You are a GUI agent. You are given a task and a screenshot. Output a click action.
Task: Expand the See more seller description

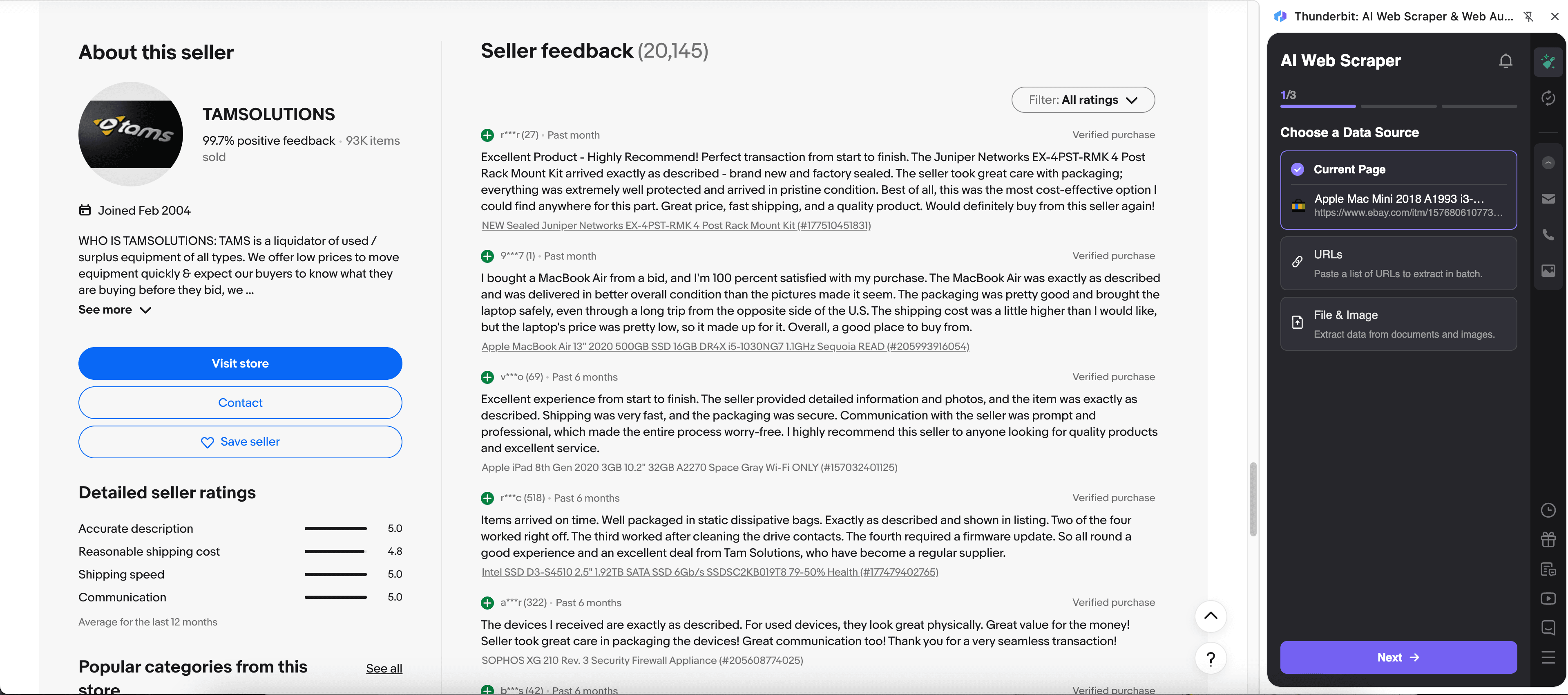point(114,309)
